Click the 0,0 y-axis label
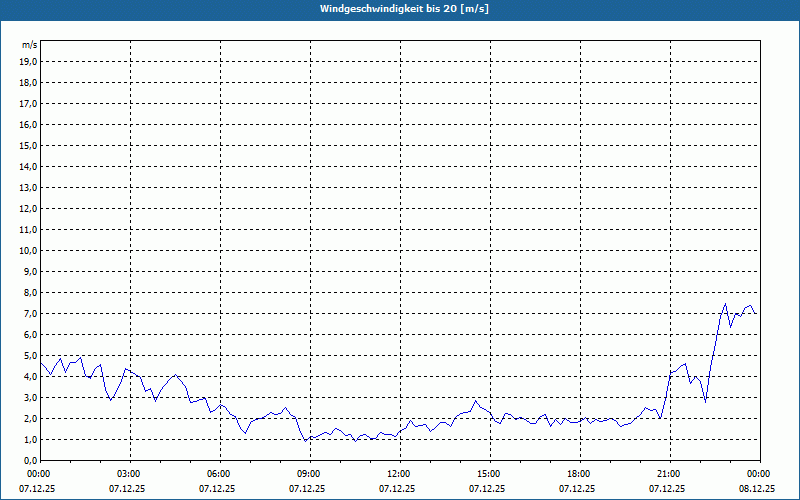Viewport: 800px width, 500px height. pos(28,460)
